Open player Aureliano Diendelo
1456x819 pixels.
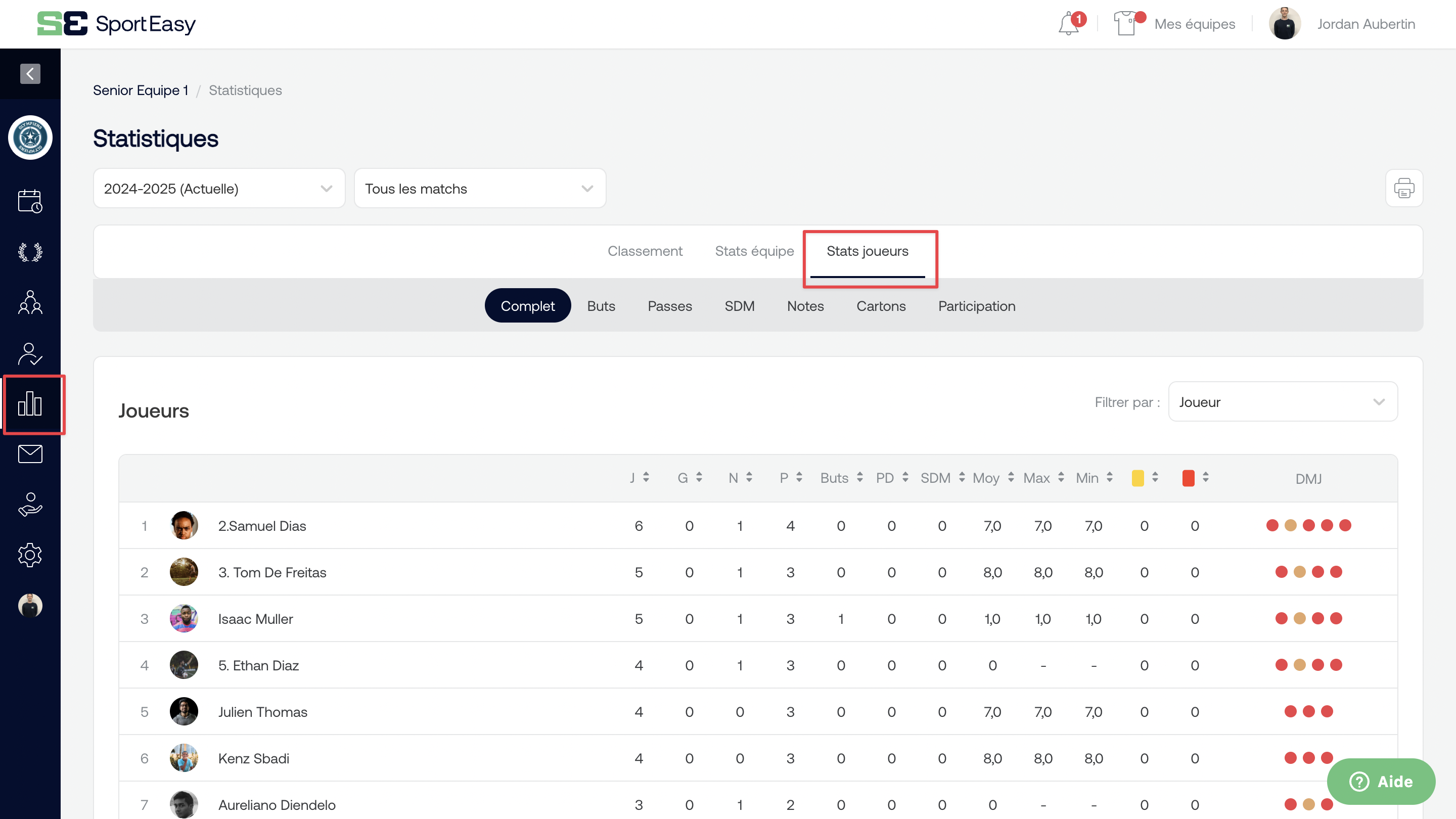pos(277,805)
